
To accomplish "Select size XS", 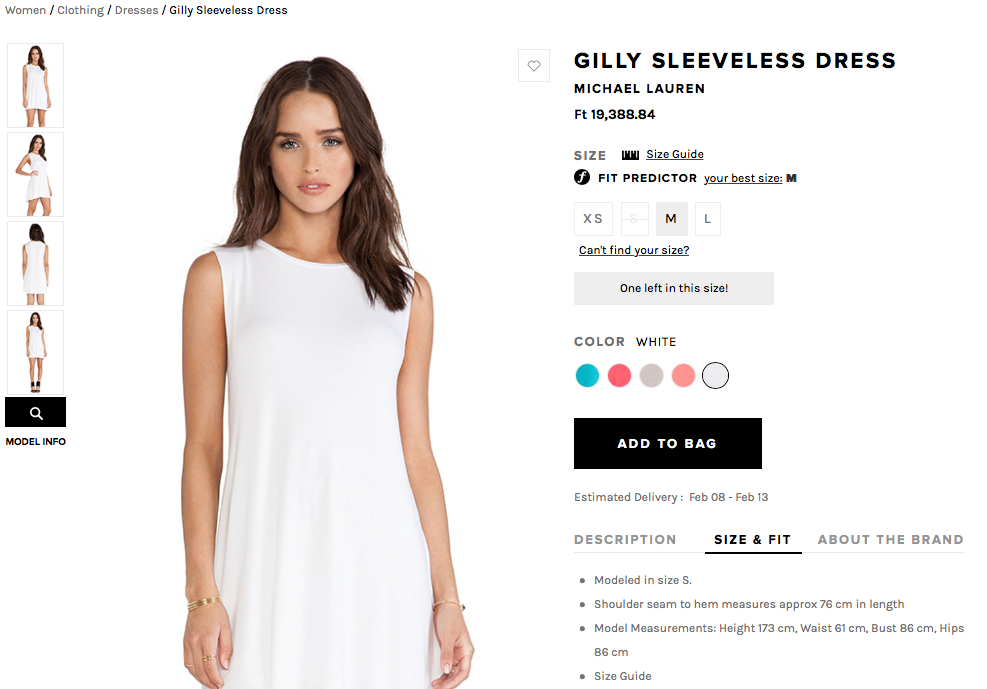I will click(593, 219).
